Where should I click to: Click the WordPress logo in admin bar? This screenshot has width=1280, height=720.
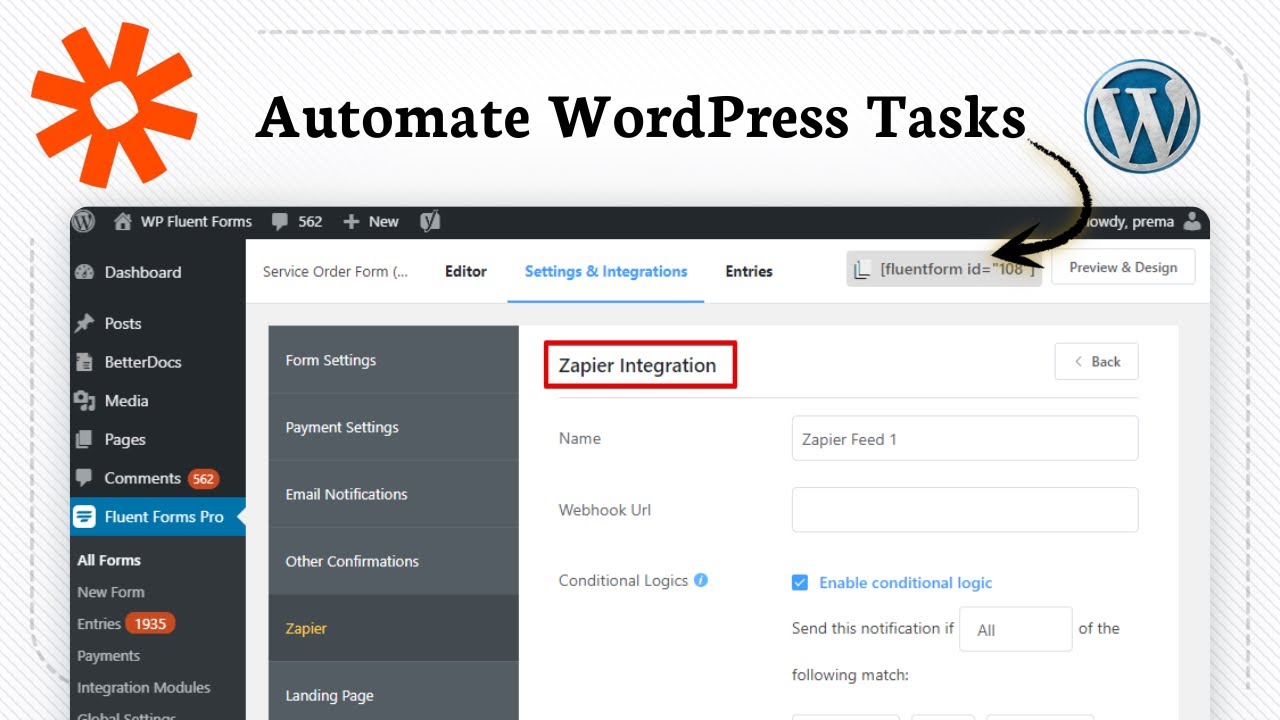[x=83, y=222]
